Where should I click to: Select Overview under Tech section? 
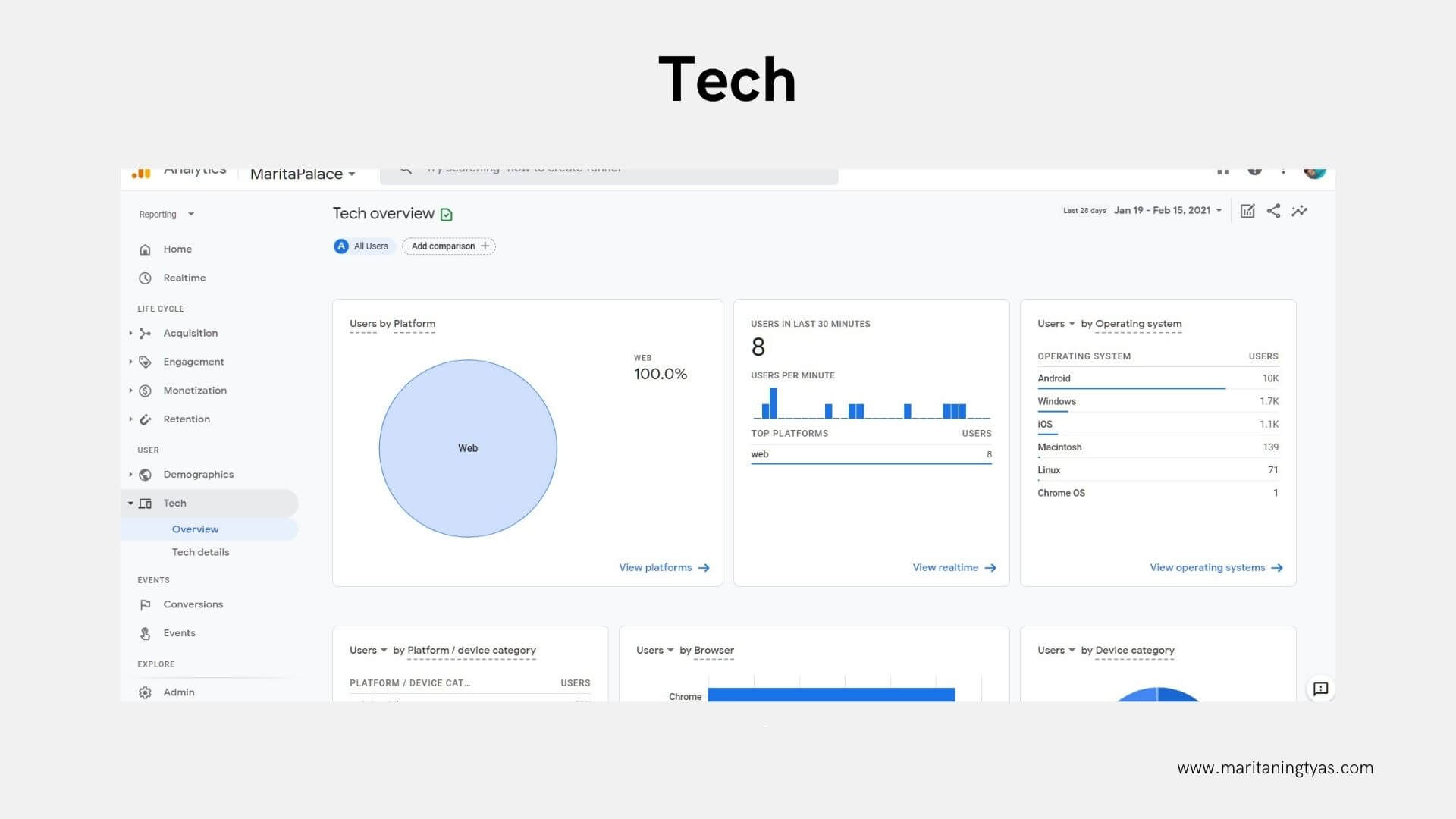point(196,528)
